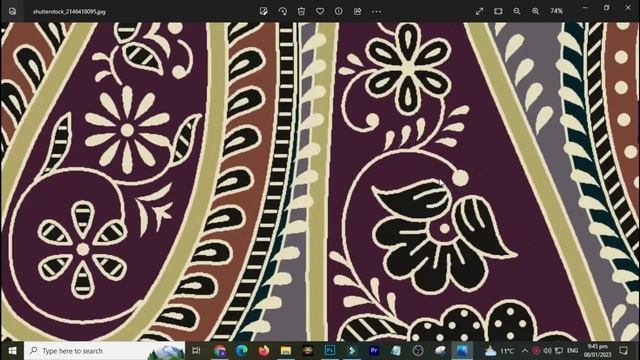Viewport: 640px width, 360px height.
Task: Open File Explorer from taskbar
Action: 286,351
